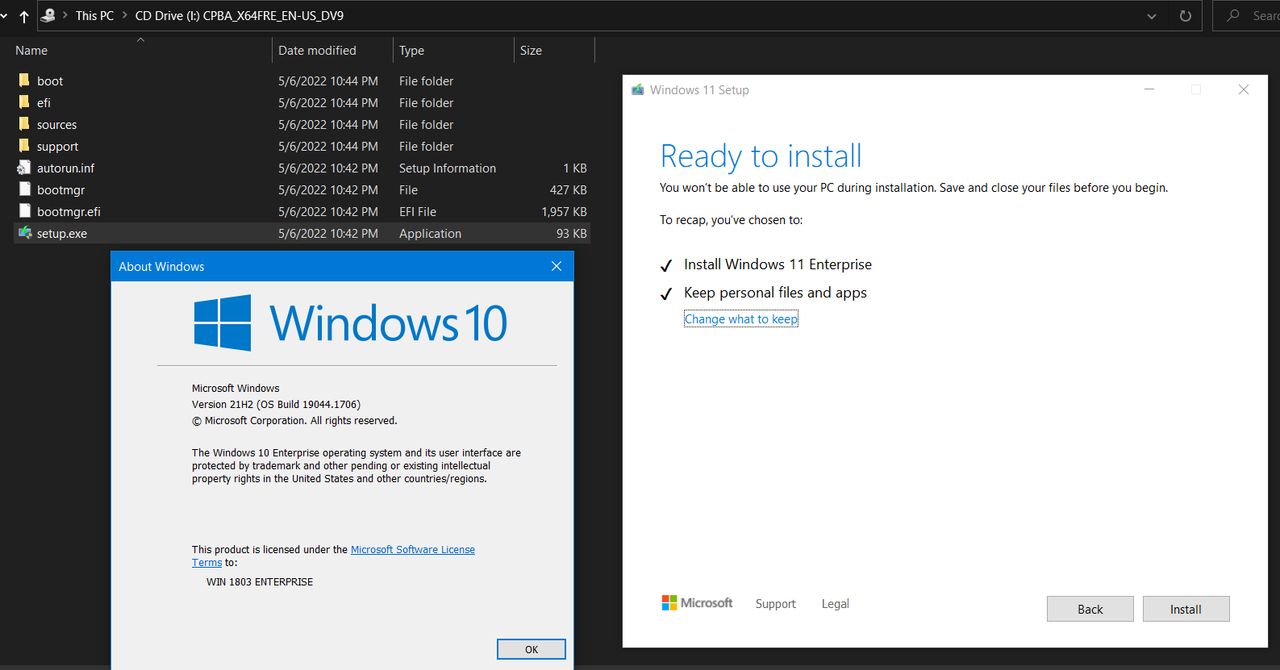Click the 1,957 KB size cell
Screen dimensions: 1280x670
pyautogui.click(x=564, y=212)
